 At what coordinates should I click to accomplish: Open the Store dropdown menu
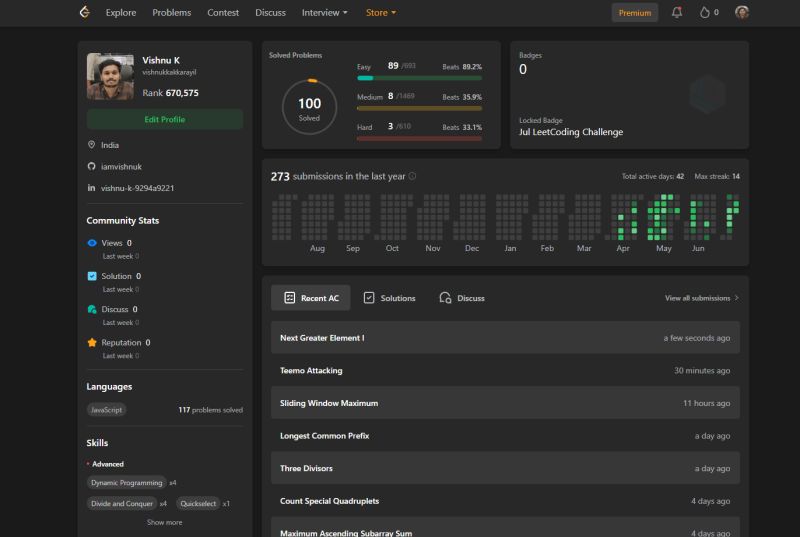pyautogui.click(x=381, y=12)
